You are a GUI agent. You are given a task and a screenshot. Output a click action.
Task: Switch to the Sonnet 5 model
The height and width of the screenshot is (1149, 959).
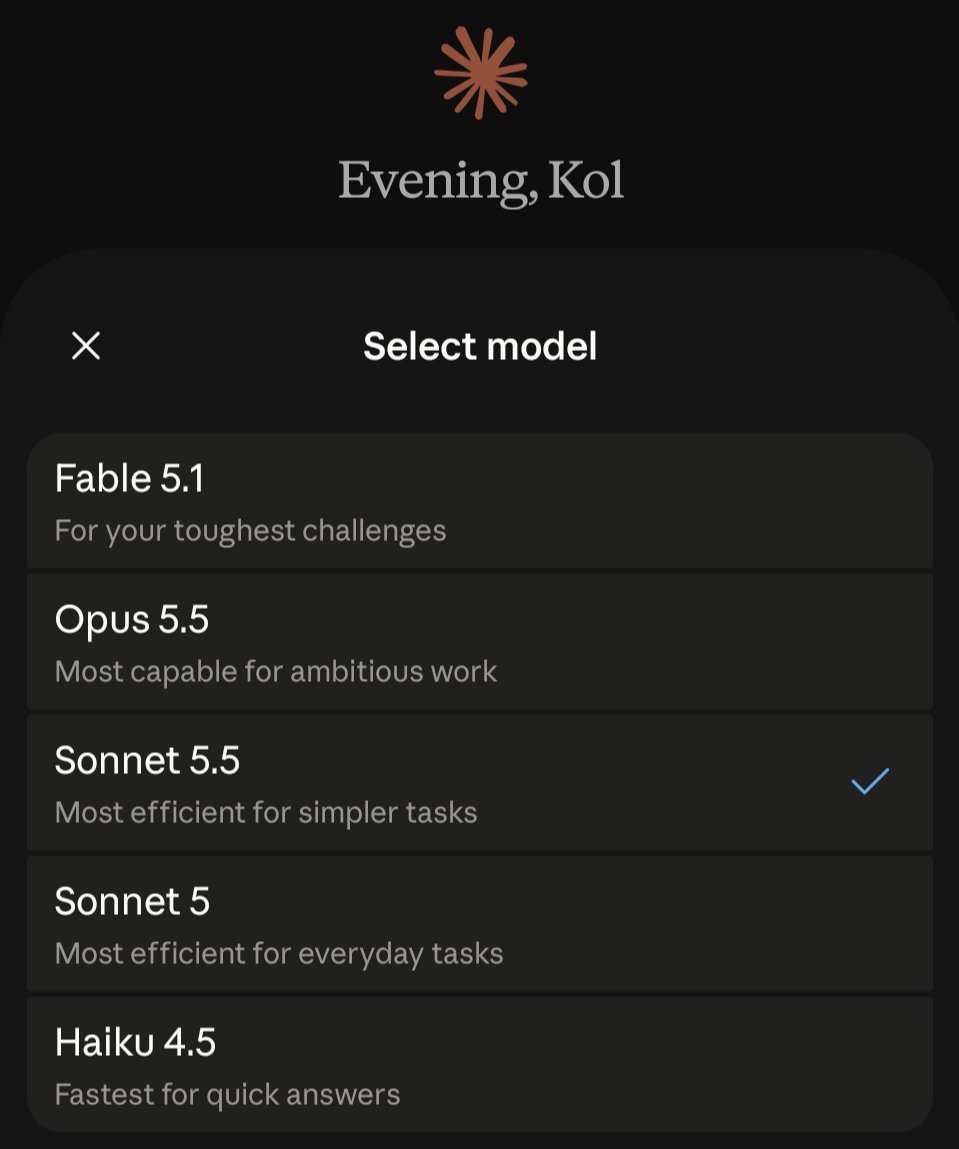coord(480,923)
